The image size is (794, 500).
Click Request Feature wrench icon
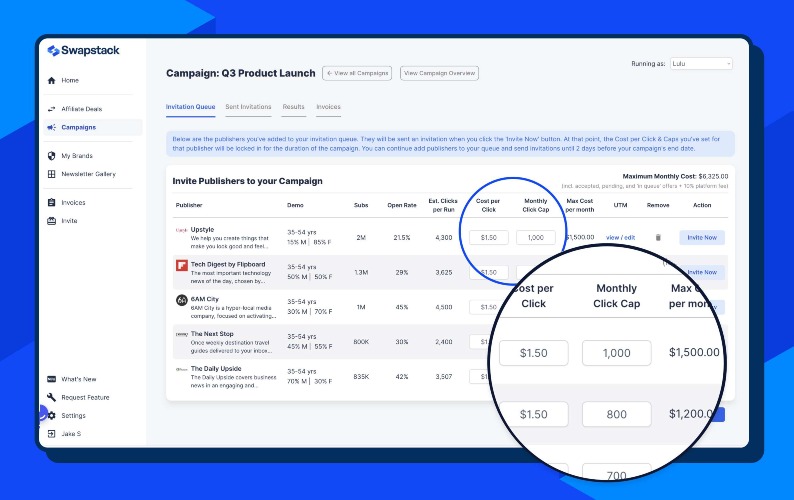coord(51,397)
